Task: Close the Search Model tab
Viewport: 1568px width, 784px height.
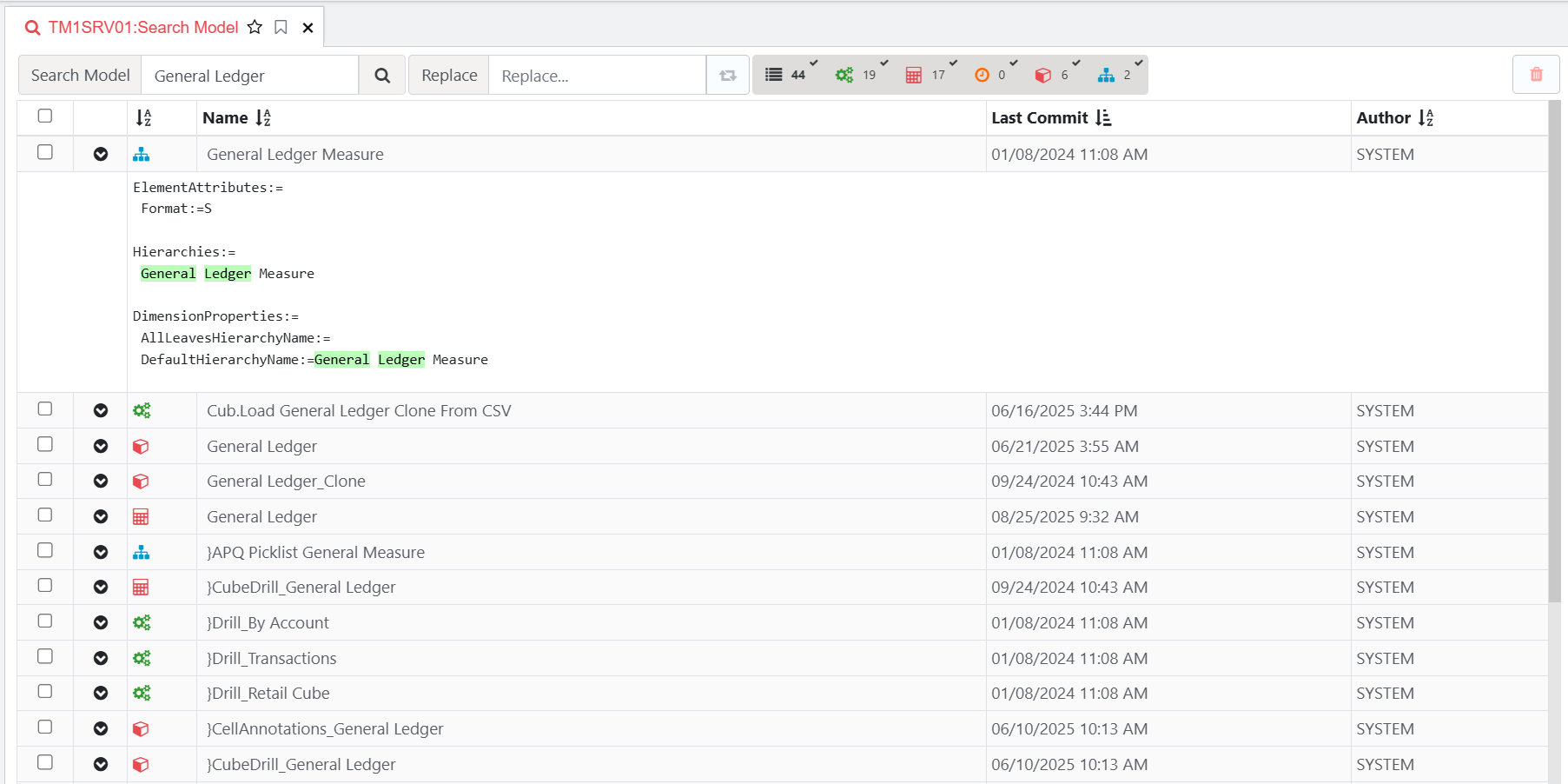Action: pyautogui.click(x=308, y=28)
